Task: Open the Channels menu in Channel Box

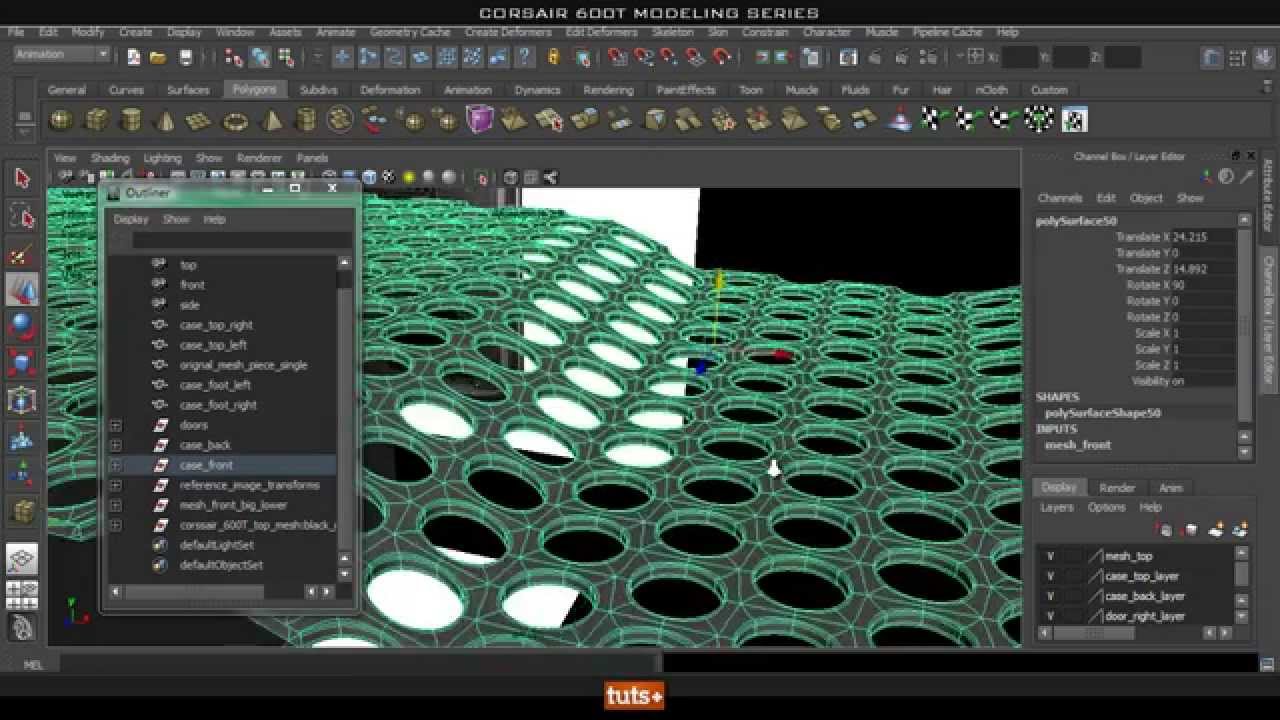Action: coord(1060,198)
